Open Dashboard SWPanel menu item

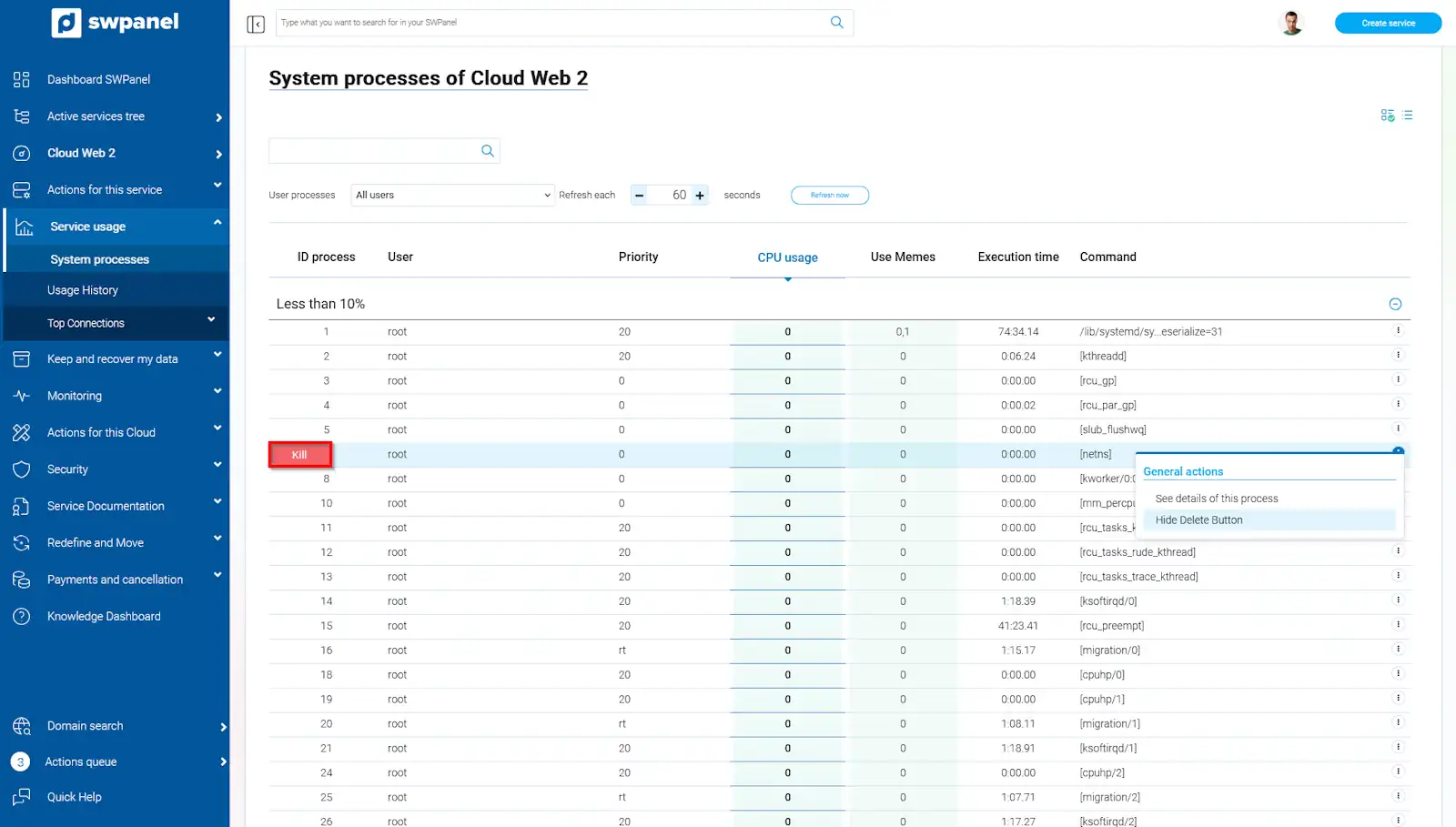(x=98, y=79)
